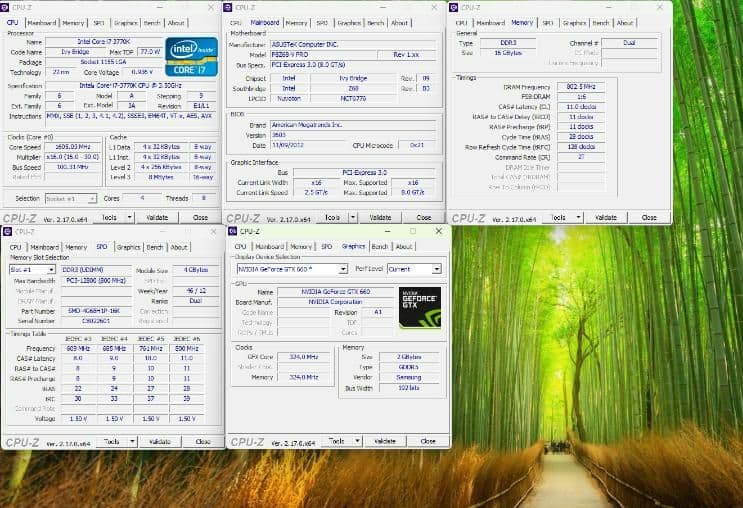Click the Samsung memory vendor field
The width and height of the screenshot is (743, 508).
coord(408,378)
